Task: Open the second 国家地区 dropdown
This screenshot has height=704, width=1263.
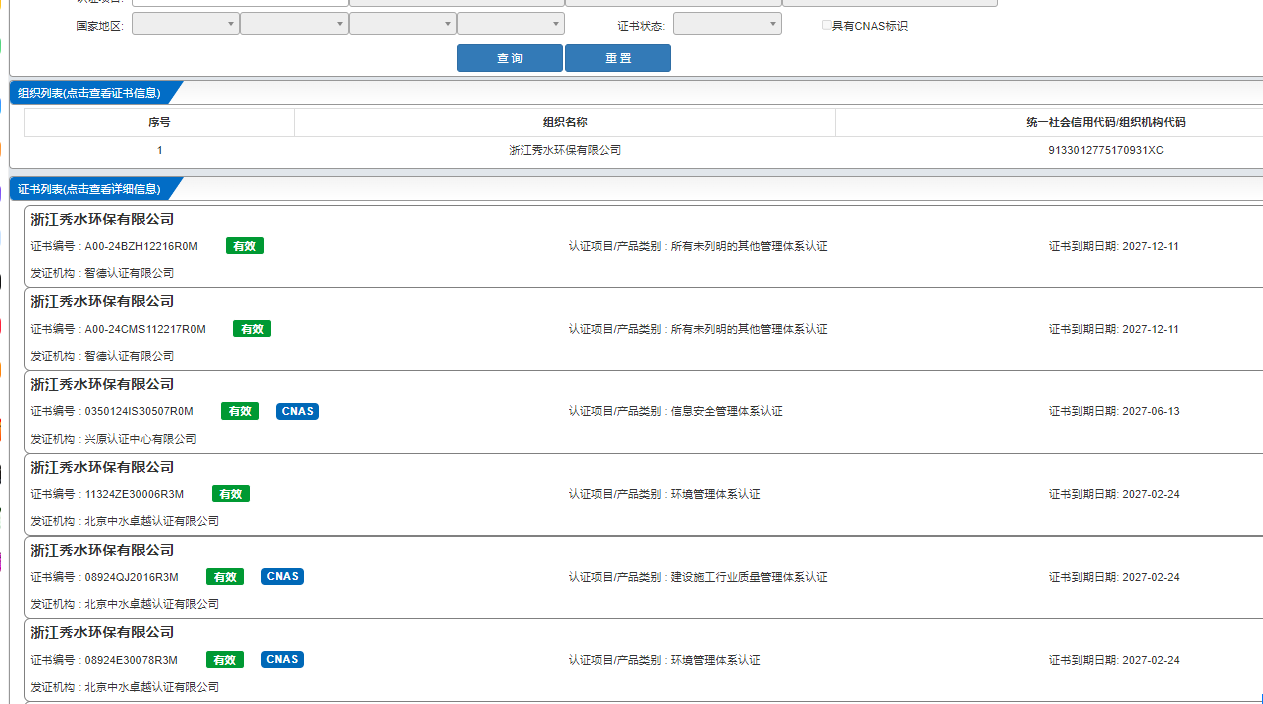Action: click(294, 24)
